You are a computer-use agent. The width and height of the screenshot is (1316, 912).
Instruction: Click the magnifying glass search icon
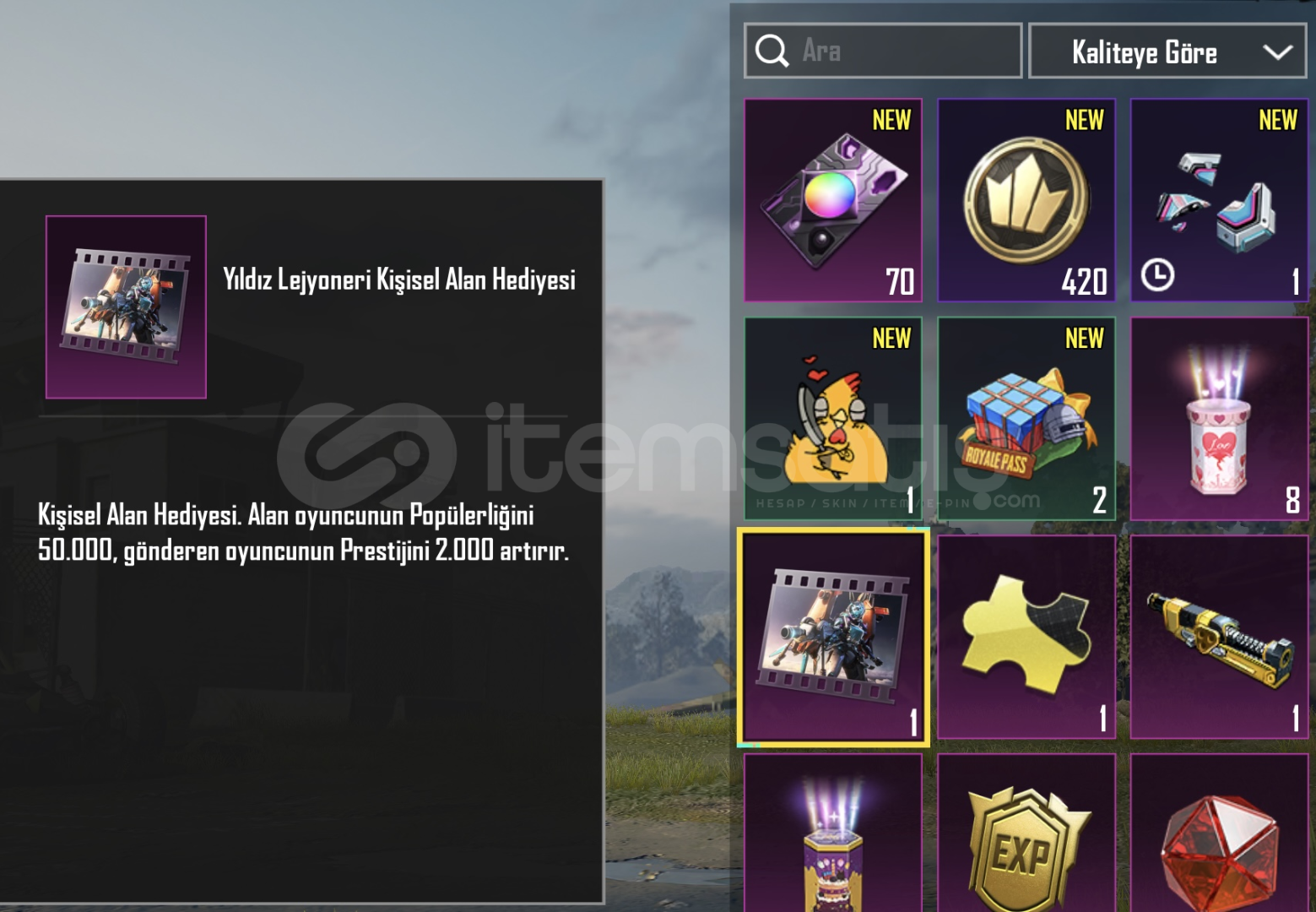pyautogui.click(x=772, y=51)
